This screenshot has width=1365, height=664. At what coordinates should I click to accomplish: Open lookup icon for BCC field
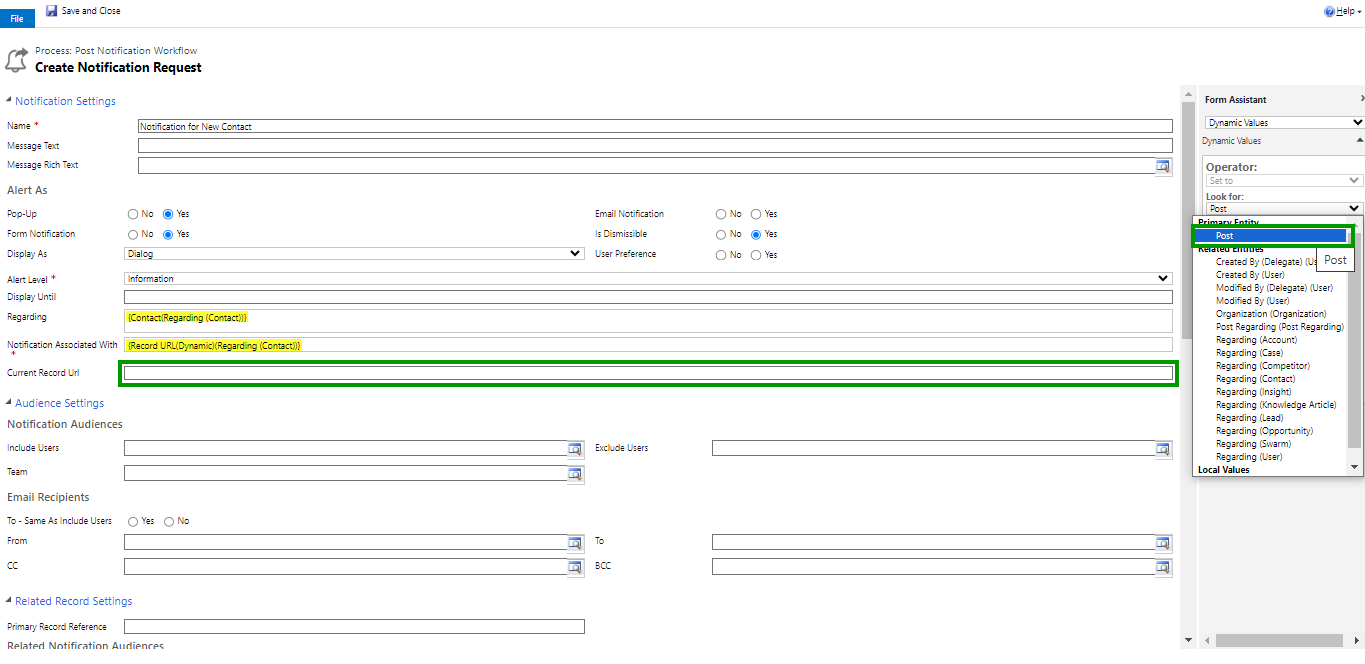click(1163, 567)
